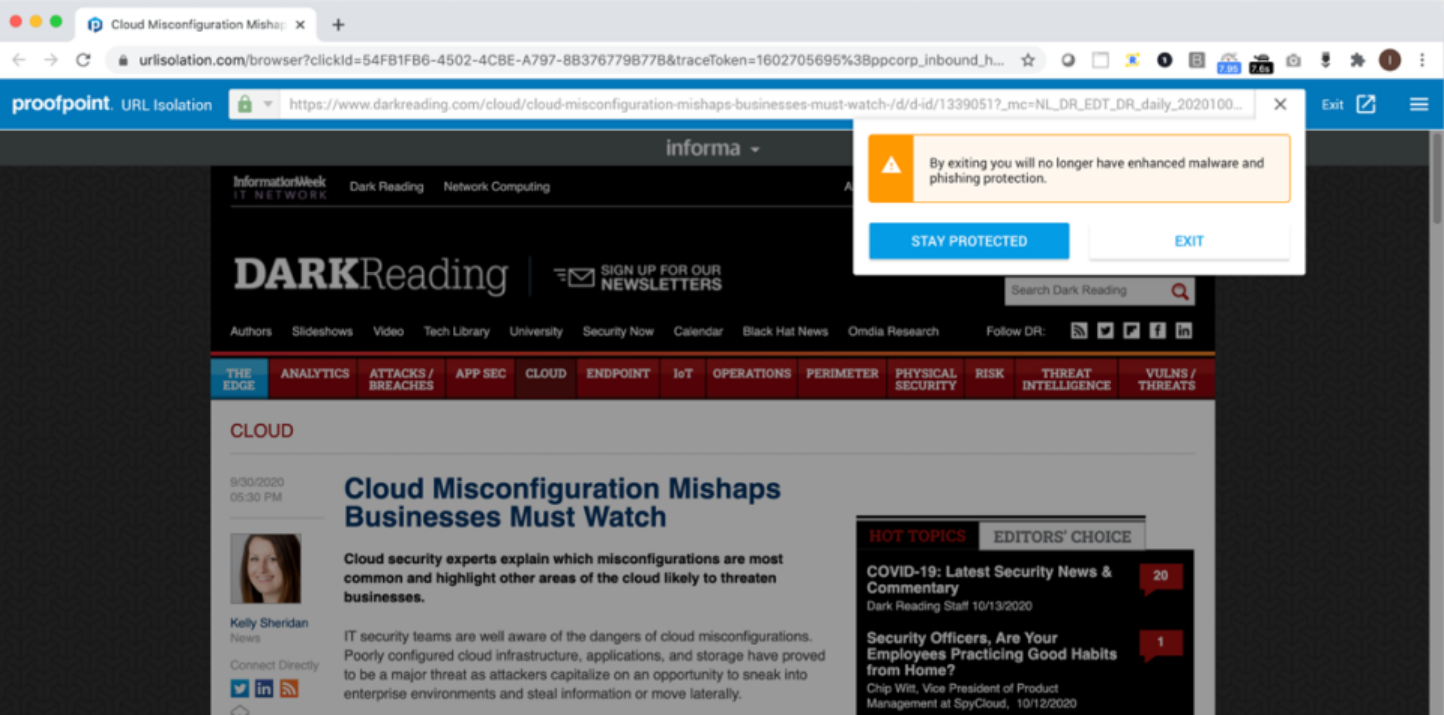The image size is (1444, 715).
Task: Click the isolated URL address field
Action: 766,104
